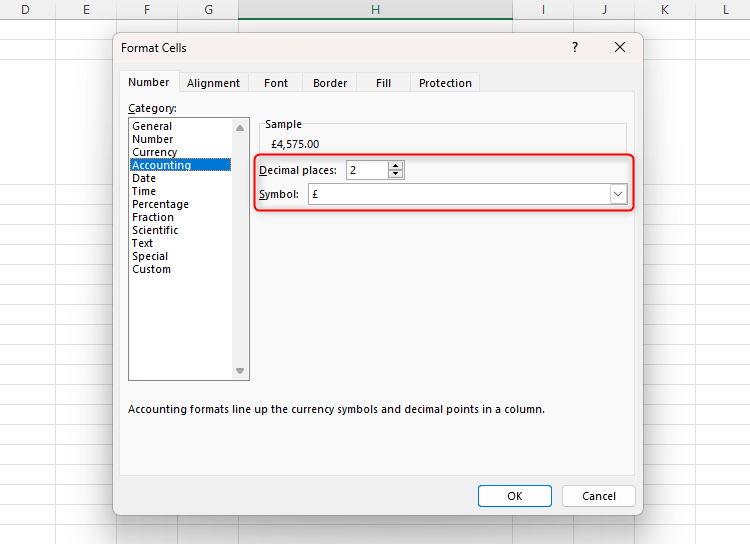The image size is (750, 544).
Task: Open the Font tab
Action: 276,83
